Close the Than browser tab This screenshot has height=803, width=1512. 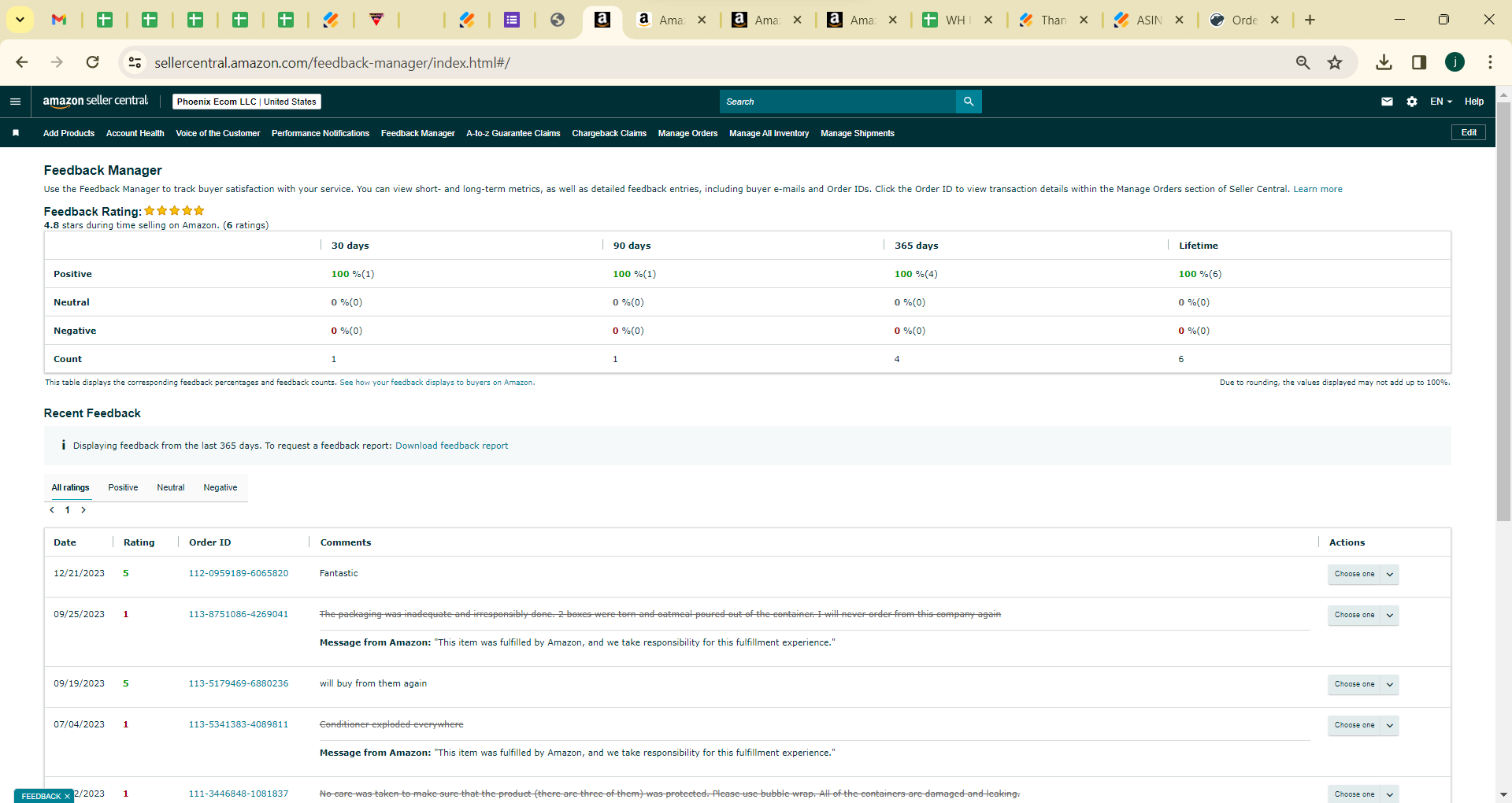(x=1084, y=20)
